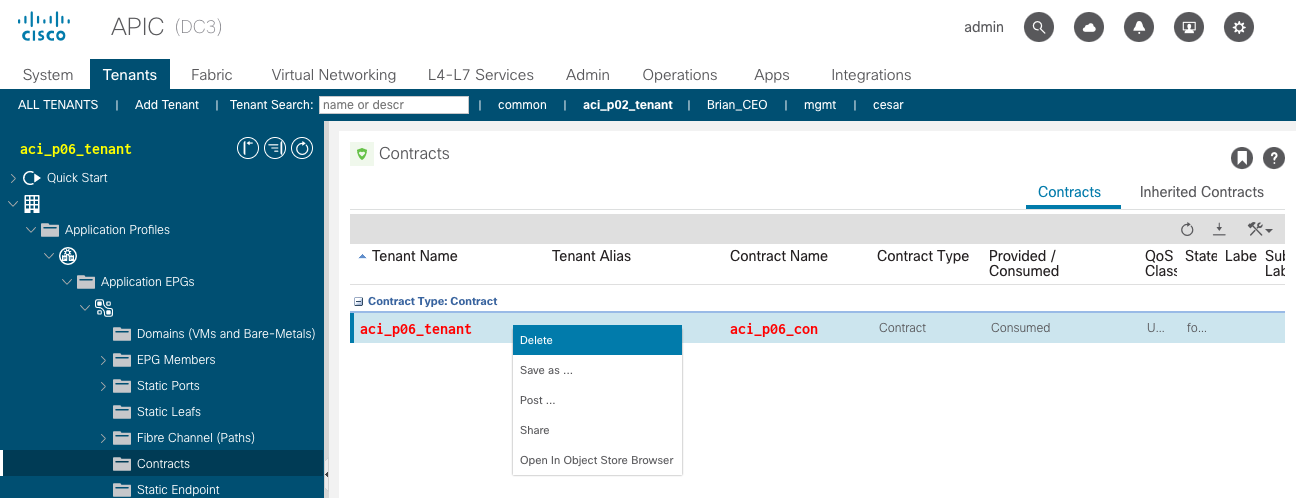Select Delete from the context menu

[x=536, y=340]
